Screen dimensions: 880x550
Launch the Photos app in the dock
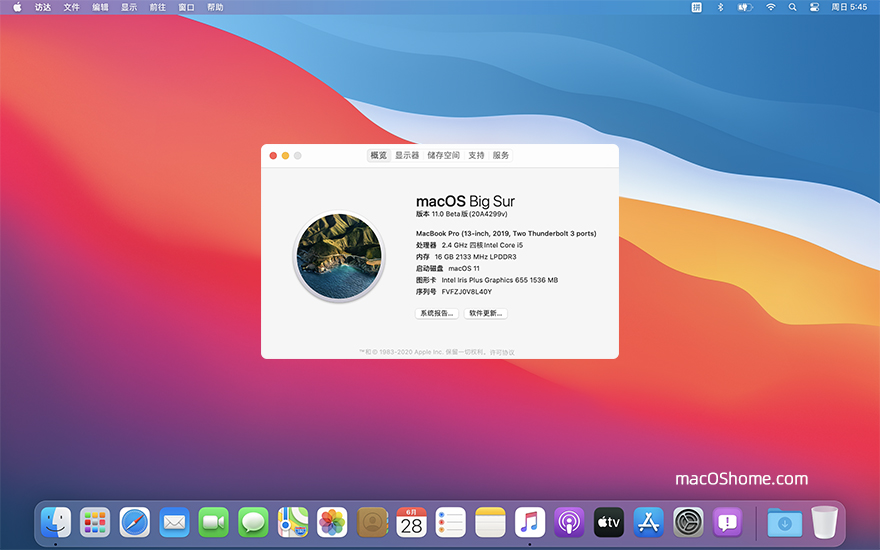pos(332,522)
